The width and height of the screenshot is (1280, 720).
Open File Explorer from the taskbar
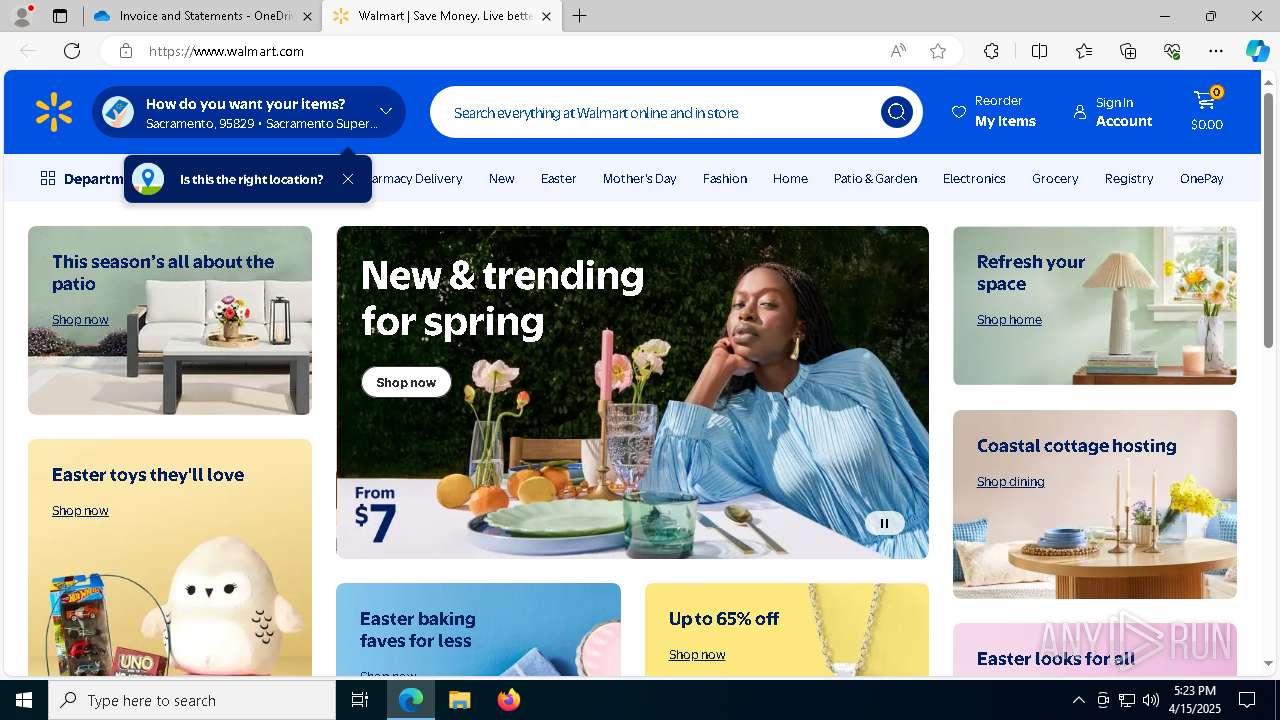[459, 700]
